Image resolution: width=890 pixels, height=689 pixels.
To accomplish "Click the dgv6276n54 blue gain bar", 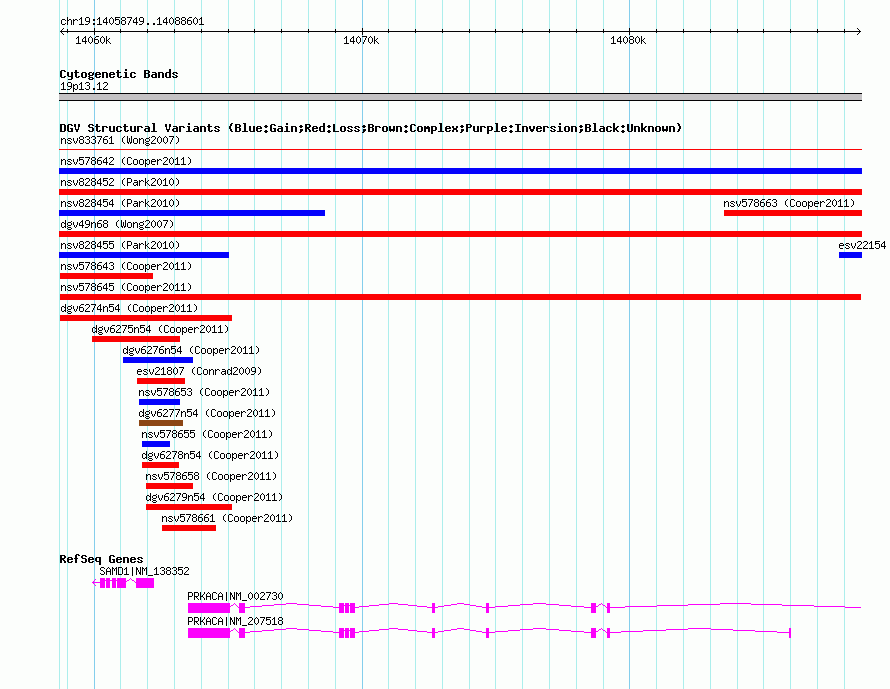I will tap(158, 360).
